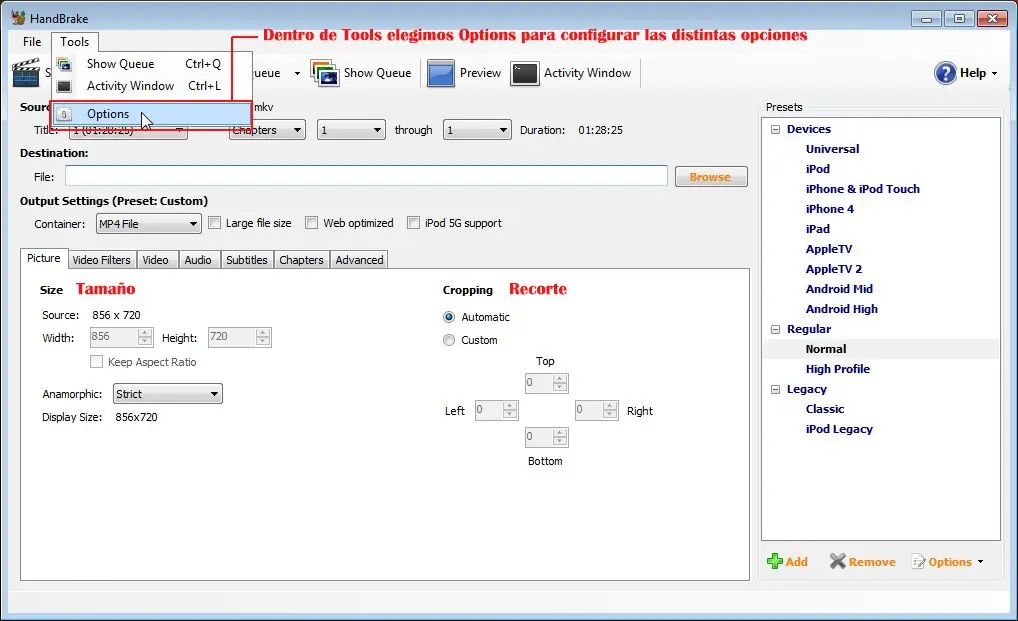Image resolution: width=1018 pixels, height=621 pixels.
Task: Choose Show Queue in Tools menu
Action: 151,64
